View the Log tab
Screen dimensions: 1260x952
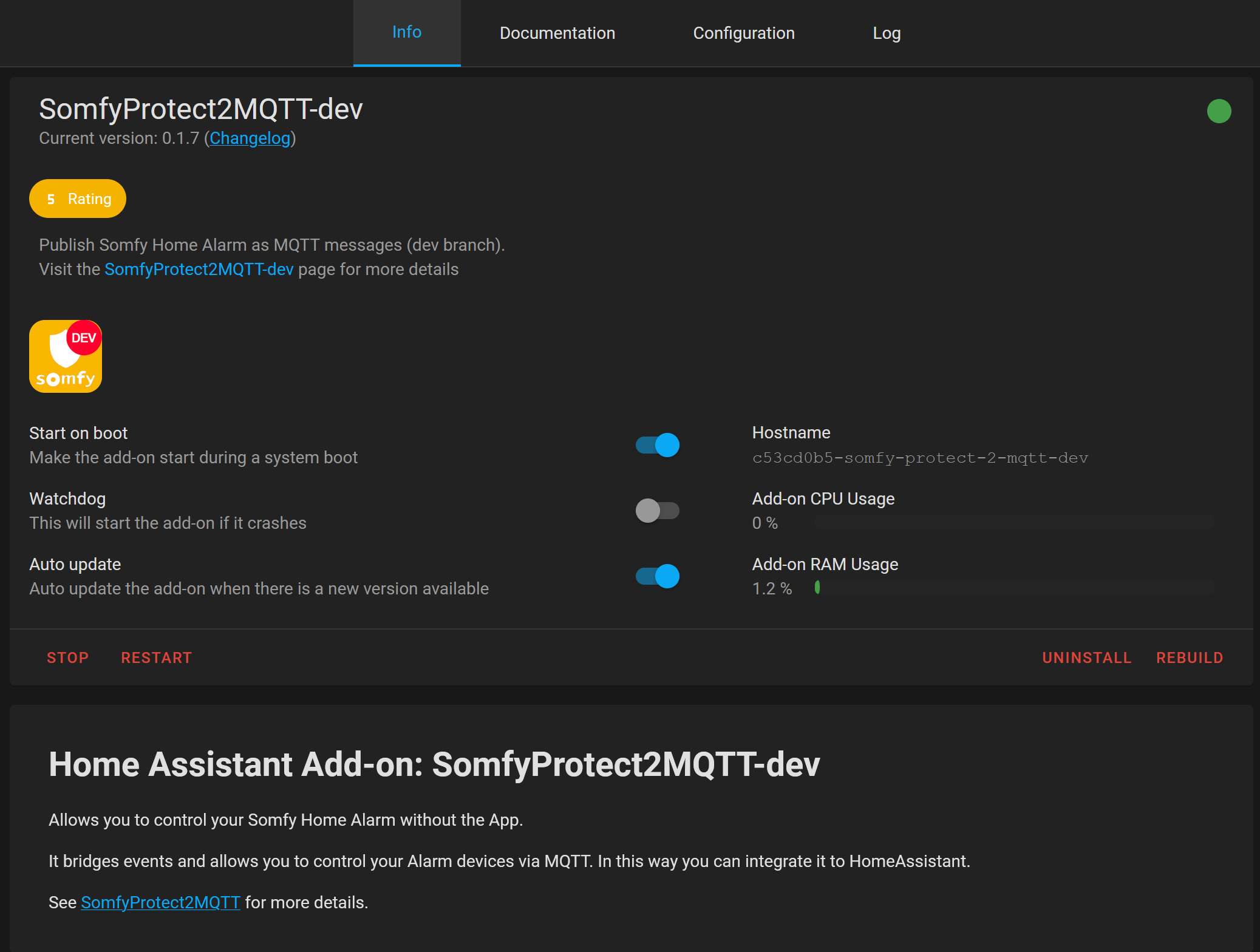tap(887, 33)
